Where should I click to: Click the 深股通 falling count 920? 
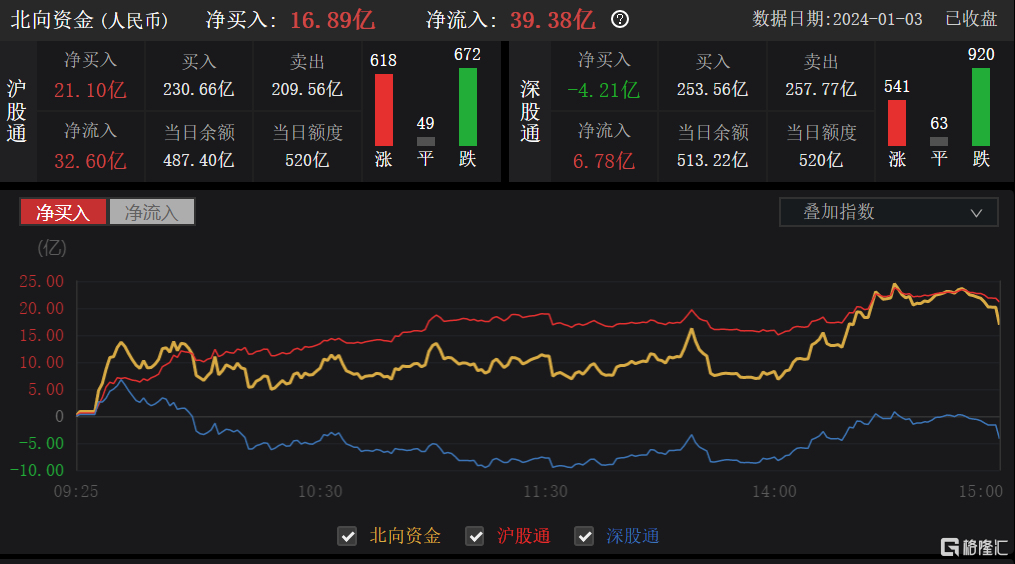[x=981, y=55]
